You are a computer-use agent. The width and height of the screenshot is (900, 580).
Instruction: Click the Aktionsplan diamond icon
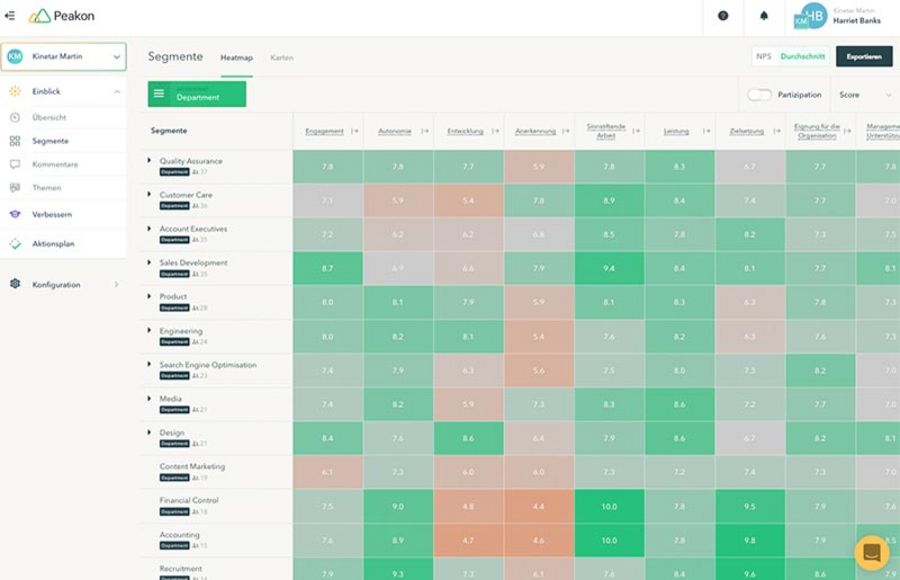point(15,243)
